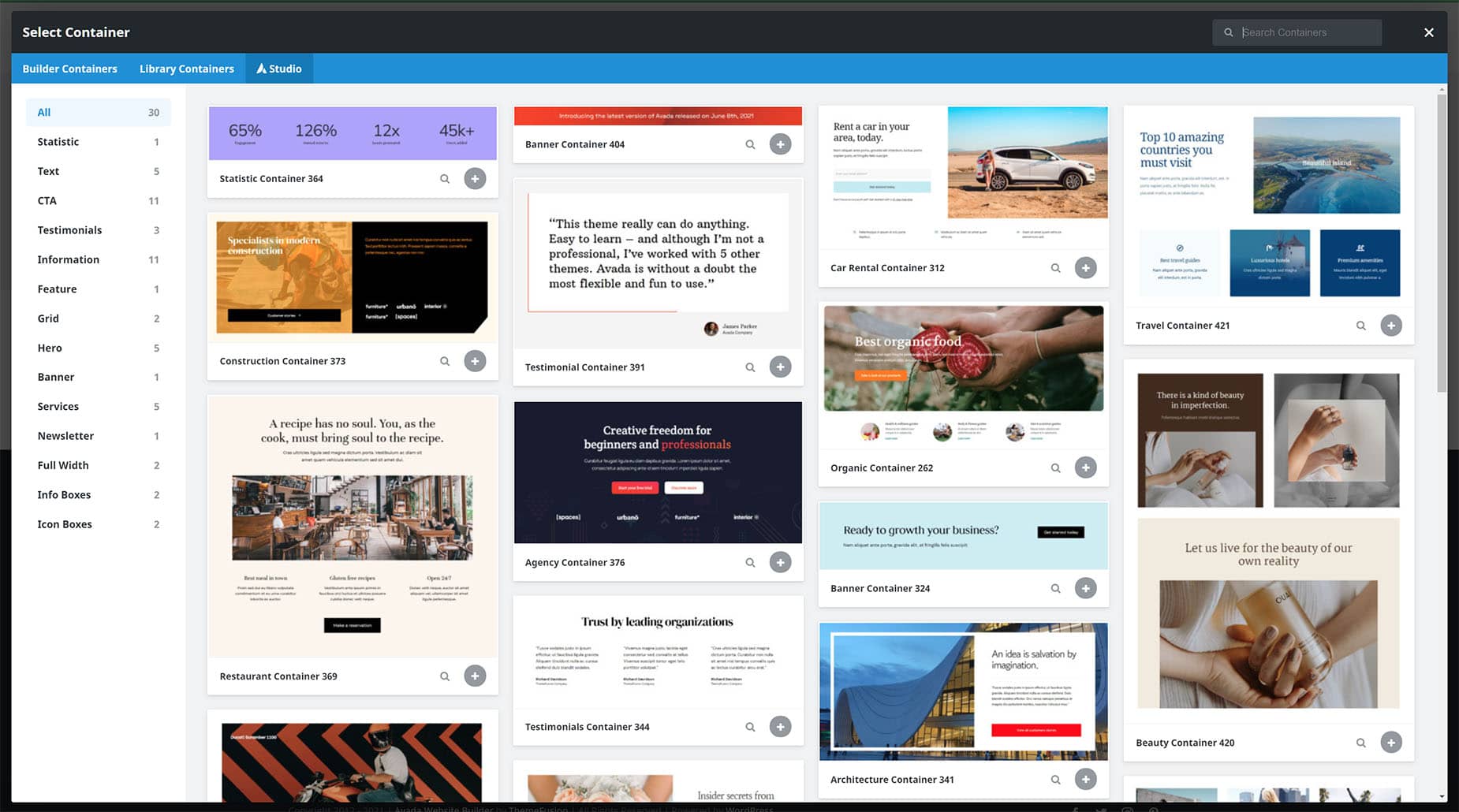This screenshot has height=812, width=1459.
Task: Add Architecture Container 341 with plus icon
Action: (1086, 780)
